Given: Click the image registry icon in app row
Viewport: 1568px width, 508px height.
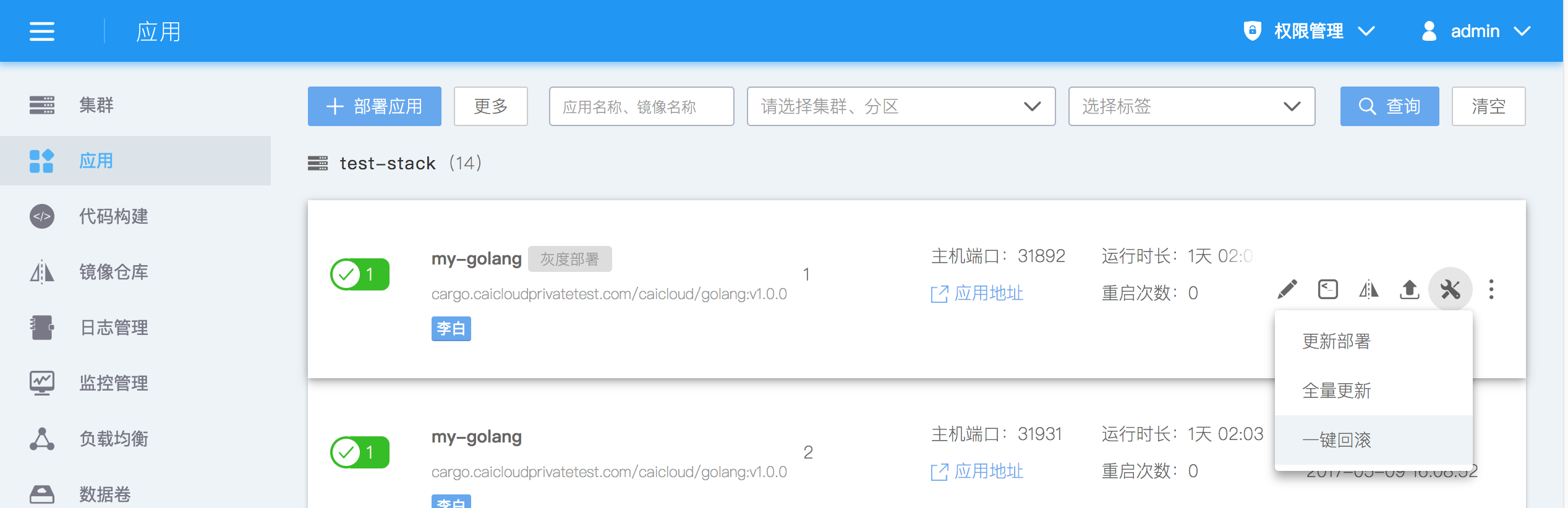Looking at the screenshot, I should (1368, 289).
